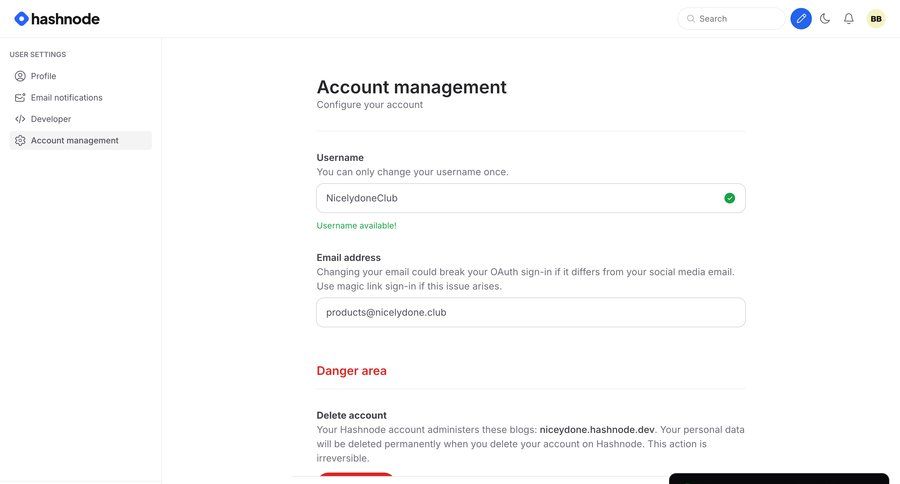Click the 'Username available!' message
Screen dimensions: 900x484
click(x=356, y=226)
